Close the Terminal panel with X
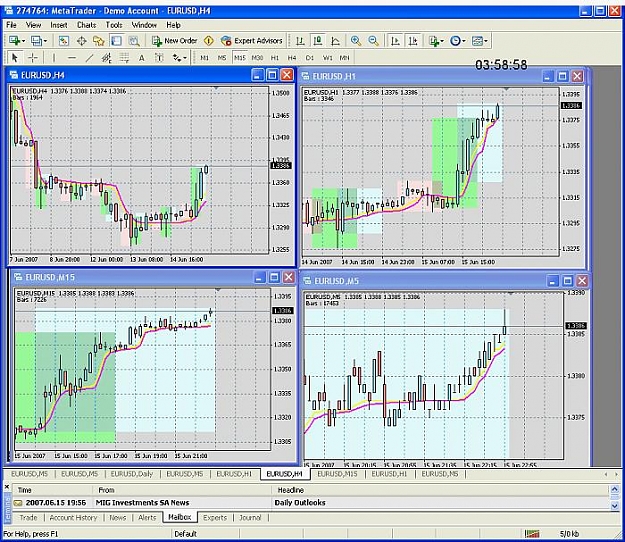 click(7, 487)
